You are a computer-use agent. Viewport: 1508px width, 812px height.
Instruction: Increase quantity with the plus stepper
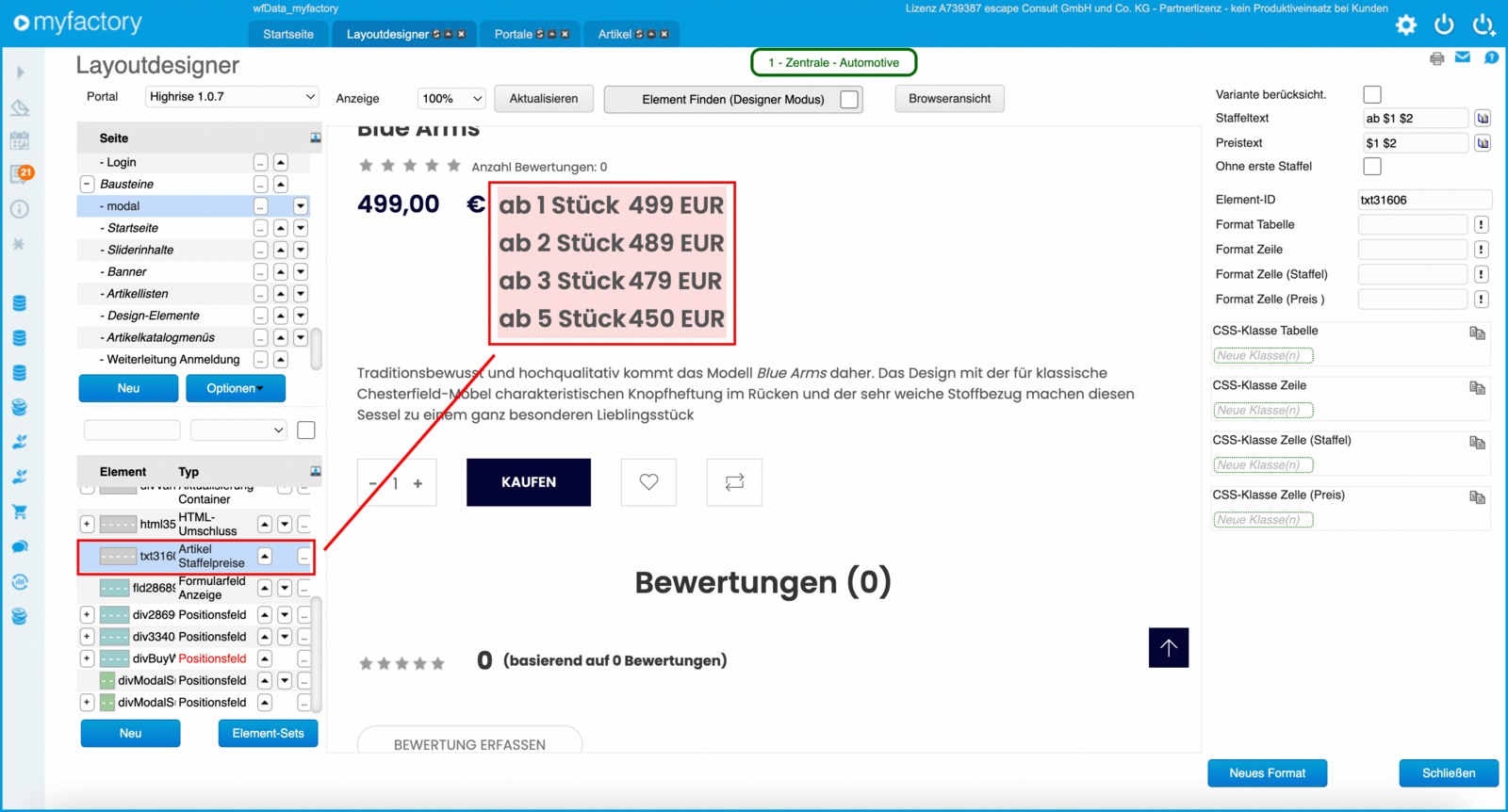point(418,483)
